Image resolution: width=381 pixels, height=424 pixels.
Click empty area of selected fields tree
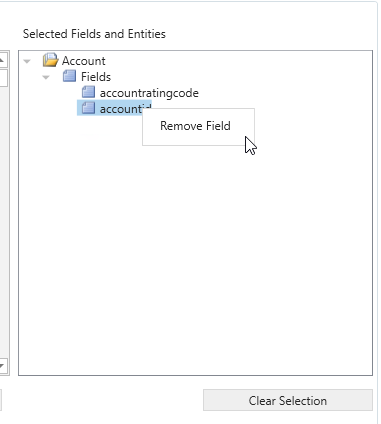point(195,260)
